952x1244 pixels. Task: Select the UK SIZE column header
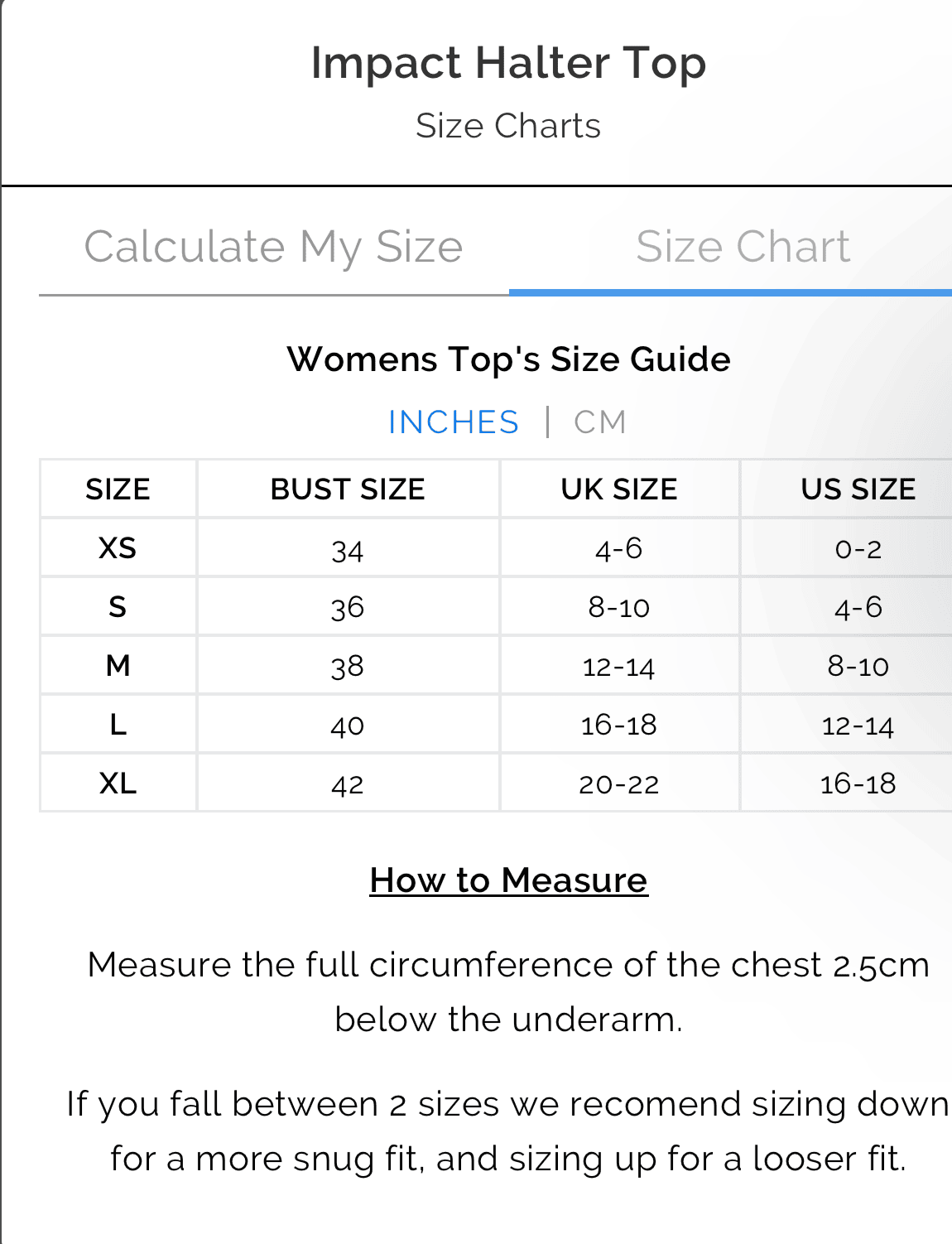point(619,489)
